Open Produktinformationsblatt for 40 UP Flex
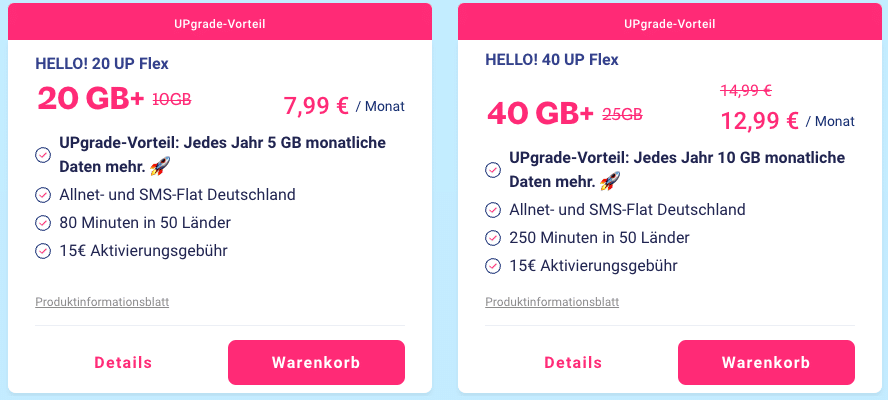 (x=552, y=302)
